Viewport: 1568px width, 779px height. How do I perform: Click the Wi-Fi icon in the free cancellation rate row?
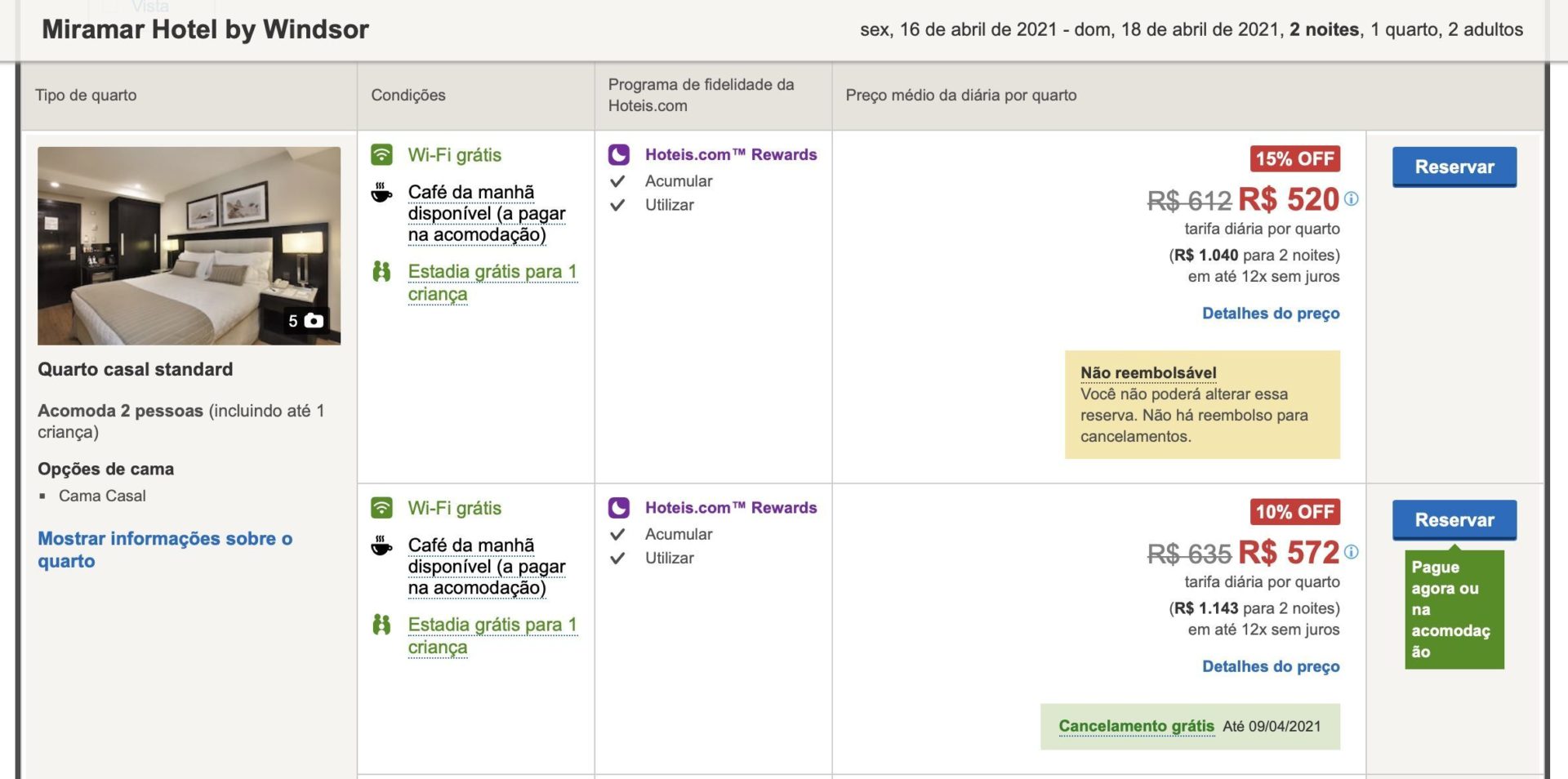pyautogui.click(x=381, y=508)
